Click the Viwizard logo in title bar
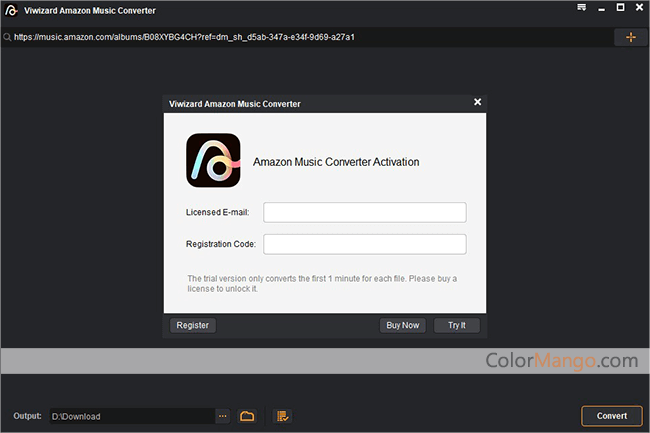Viewport: 650px width, 433px height. (x=11, y=10)
